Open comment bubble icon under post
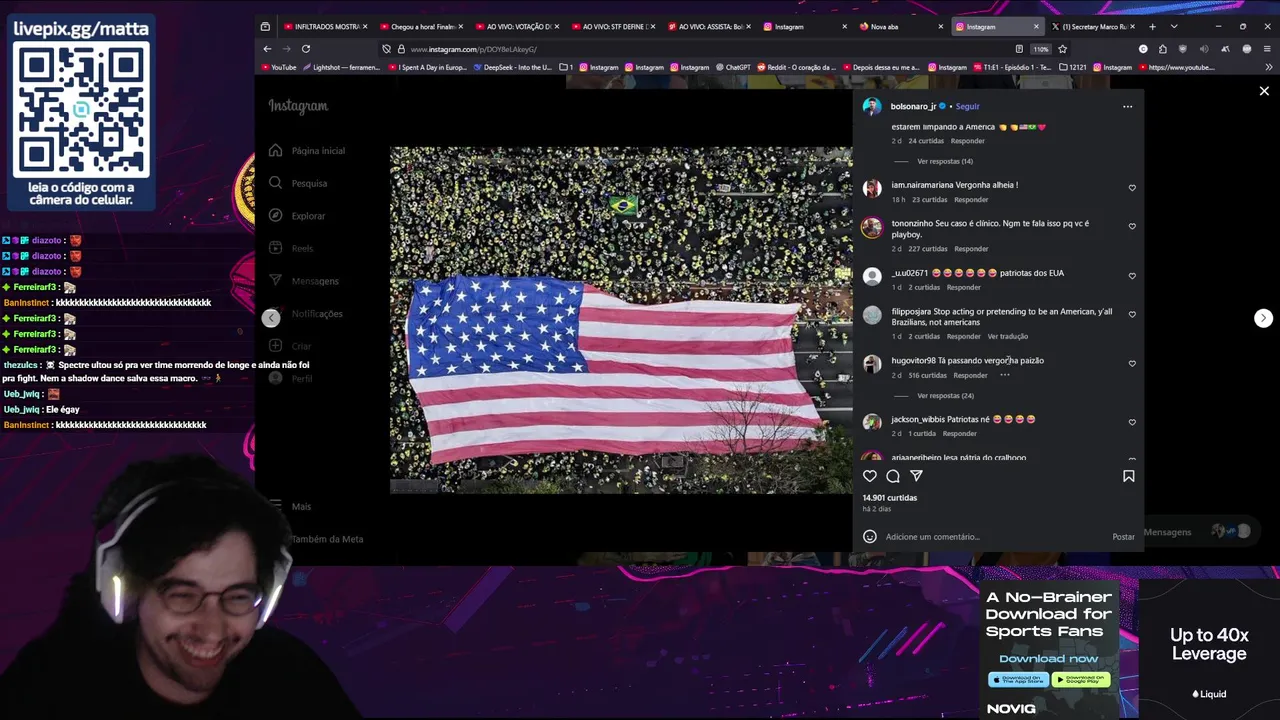This screenshot has width=1280, height=720. tap(893, 476)
